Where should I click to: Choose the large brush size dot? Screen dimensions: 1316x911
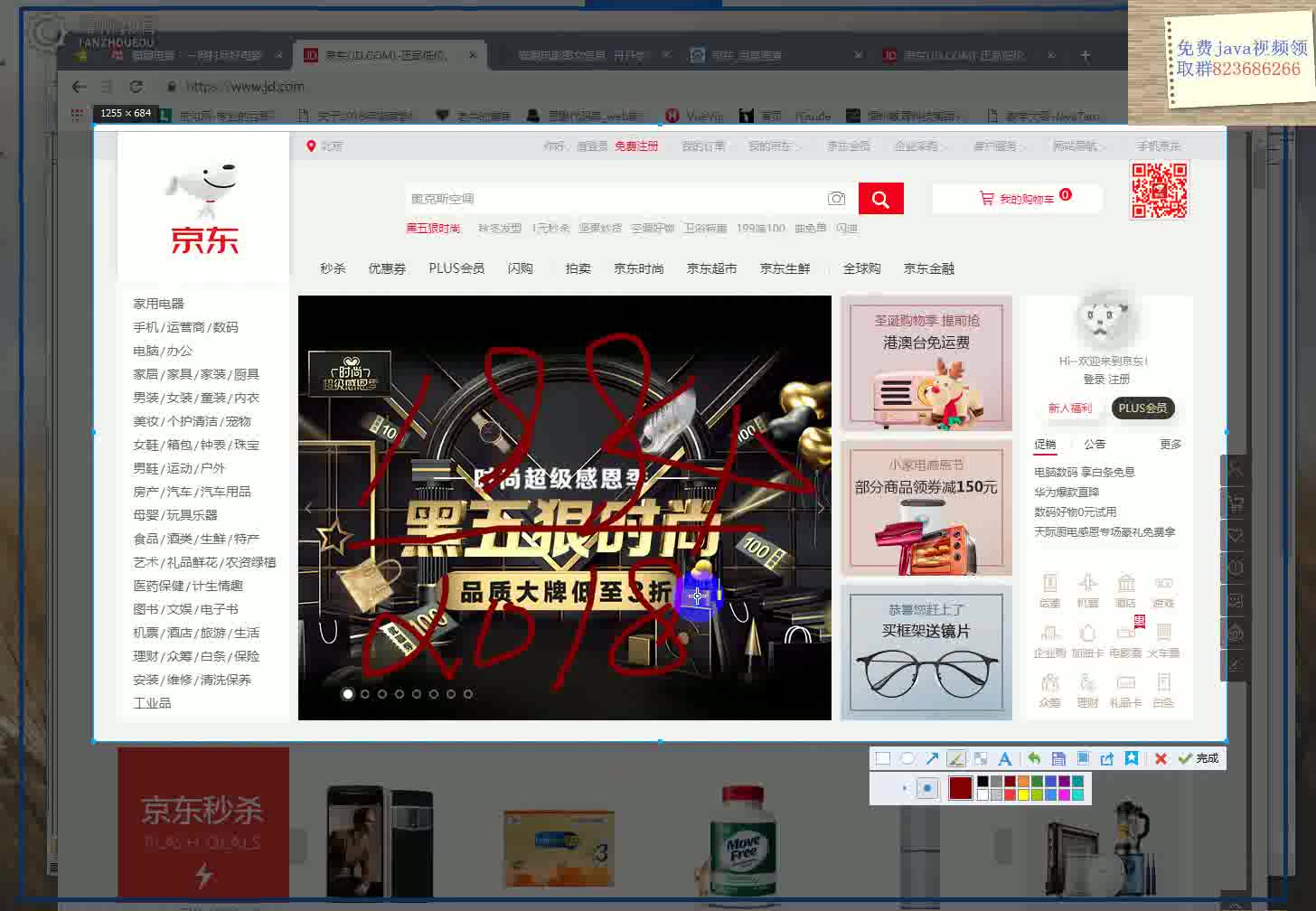coord(926,789)
